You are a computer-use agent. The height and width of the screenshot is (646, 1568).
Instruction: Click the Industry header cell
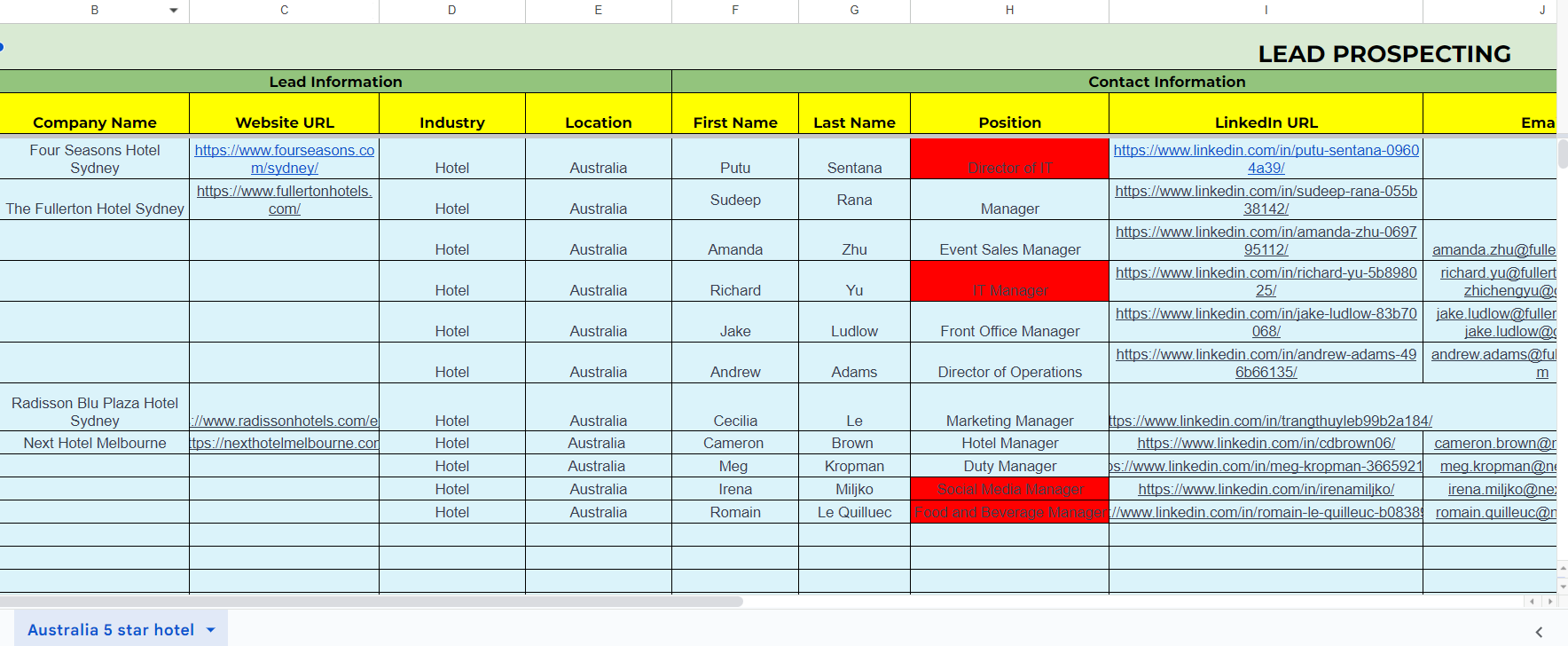pyautogui.click(x=452, y=114)
